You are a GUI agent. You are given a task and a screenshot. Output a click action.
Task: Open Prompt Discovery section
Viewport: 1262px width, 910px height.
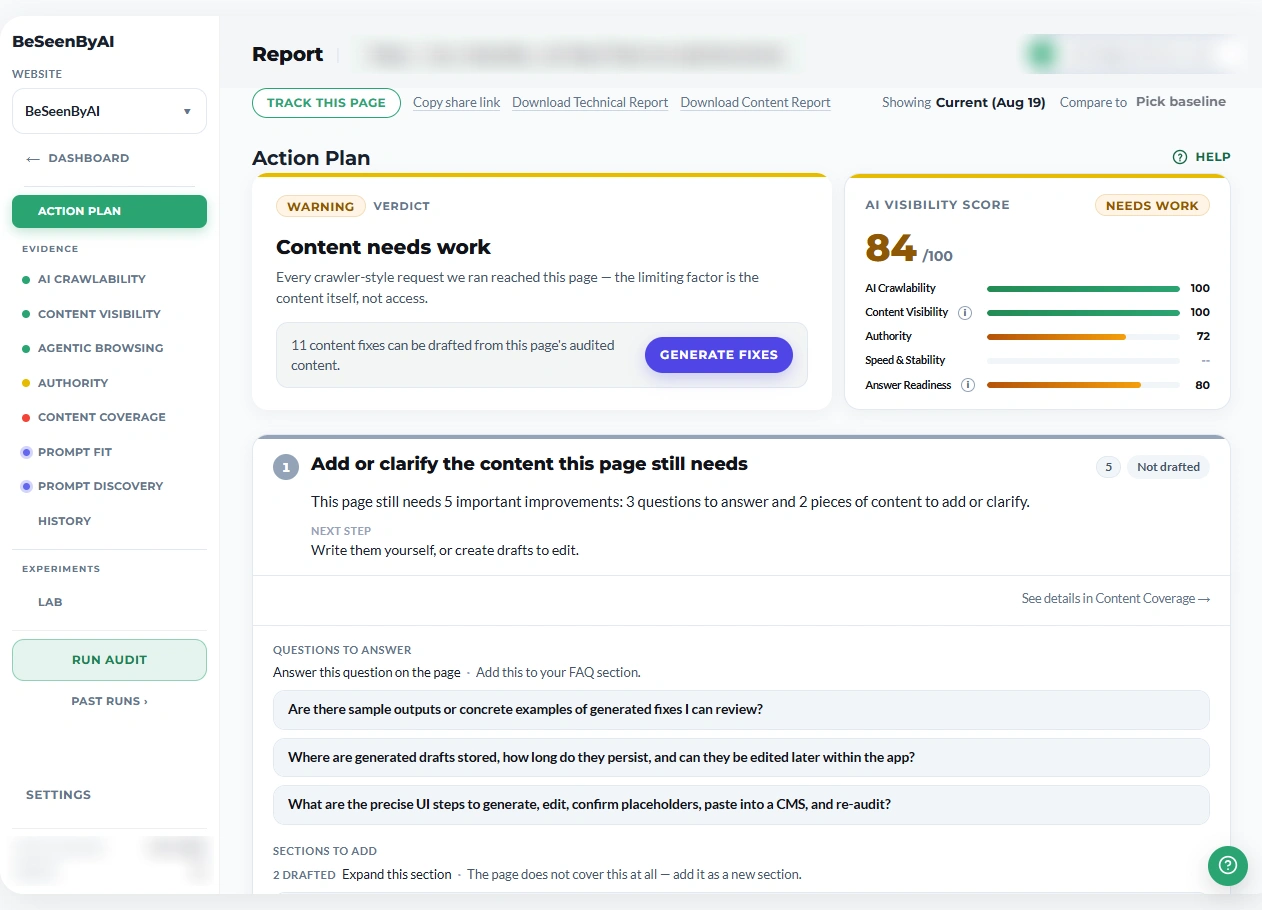pos(100,486)
